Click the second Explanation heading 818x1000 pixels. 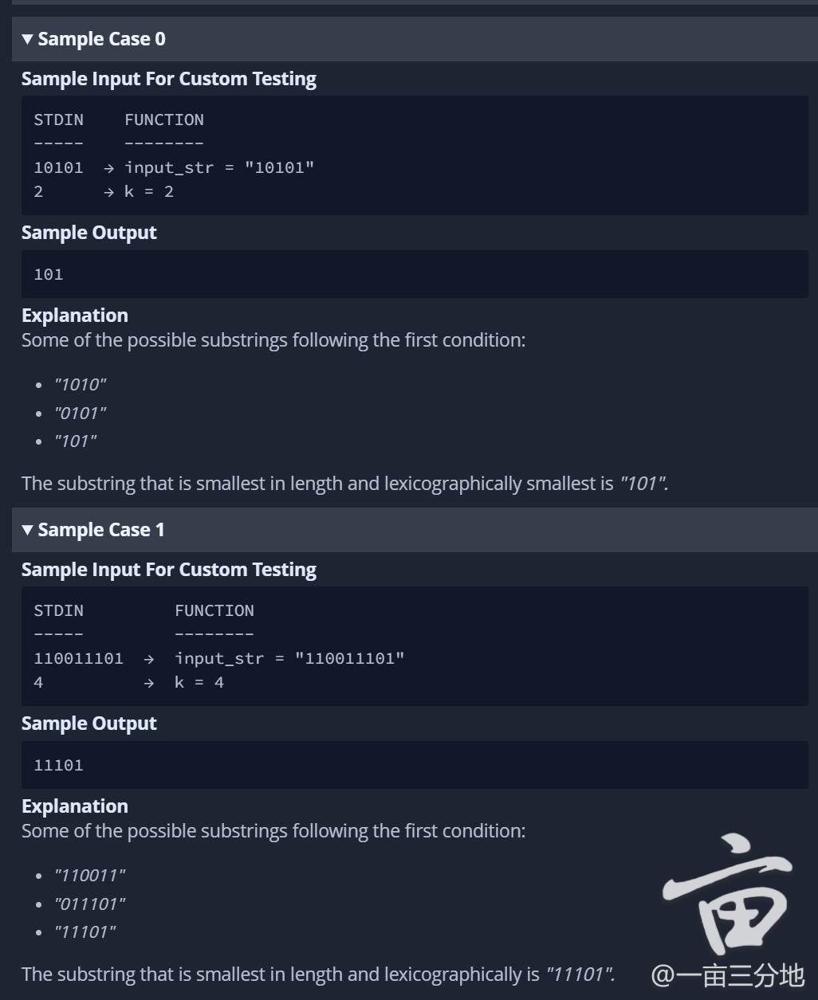pos(75,806)
